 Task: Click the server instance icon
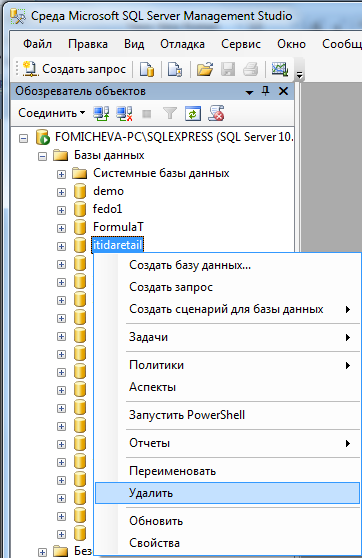(42, 137)
